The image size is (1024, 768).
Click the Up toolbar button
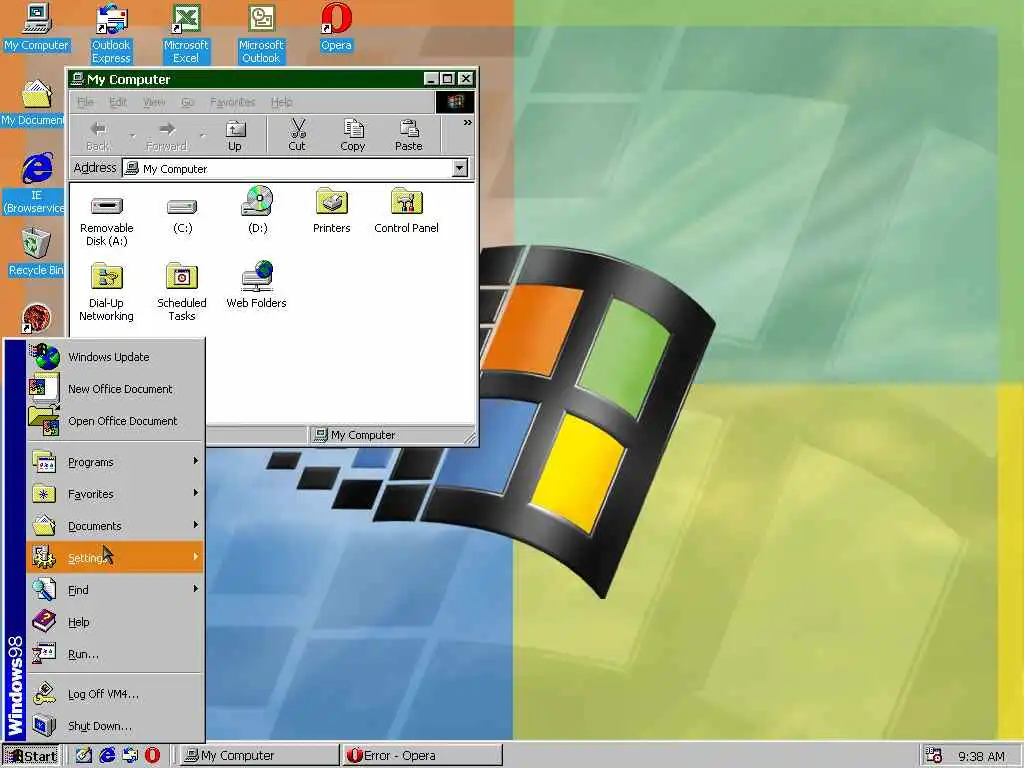tap(235, 136)
